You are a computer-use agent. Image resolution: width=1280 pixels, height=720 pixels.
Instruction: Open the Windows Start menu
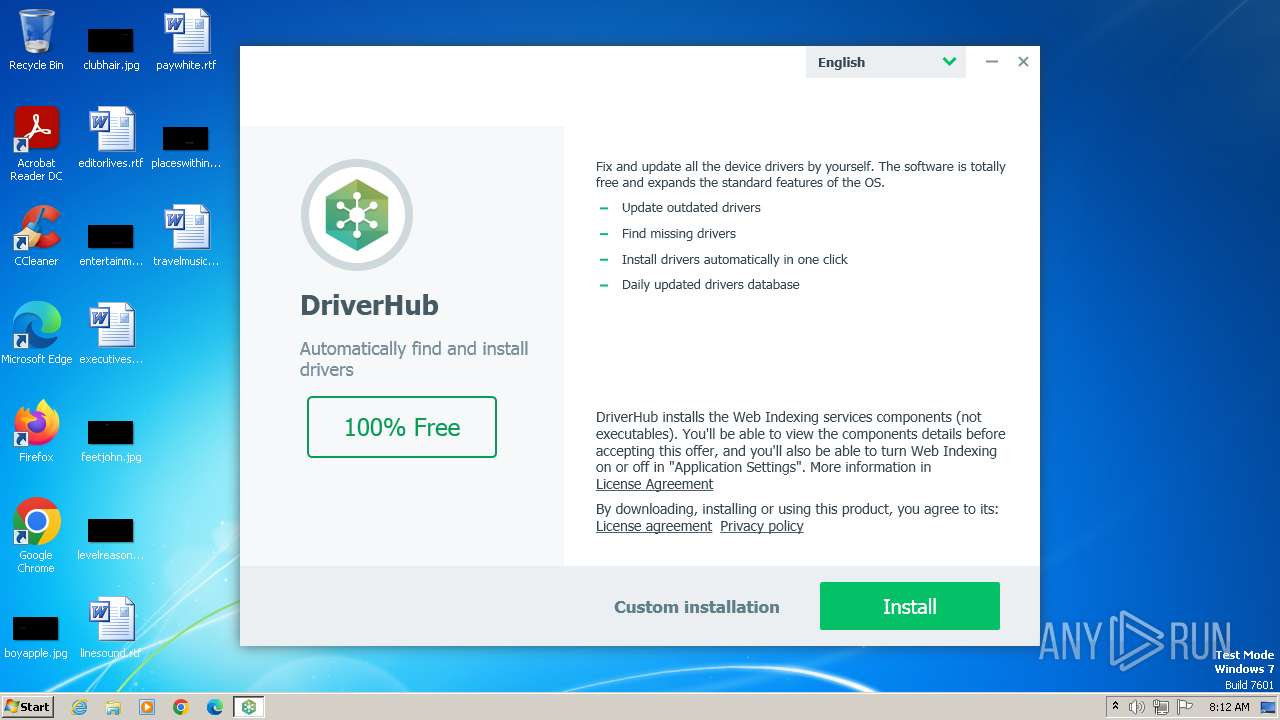[27, 706]
